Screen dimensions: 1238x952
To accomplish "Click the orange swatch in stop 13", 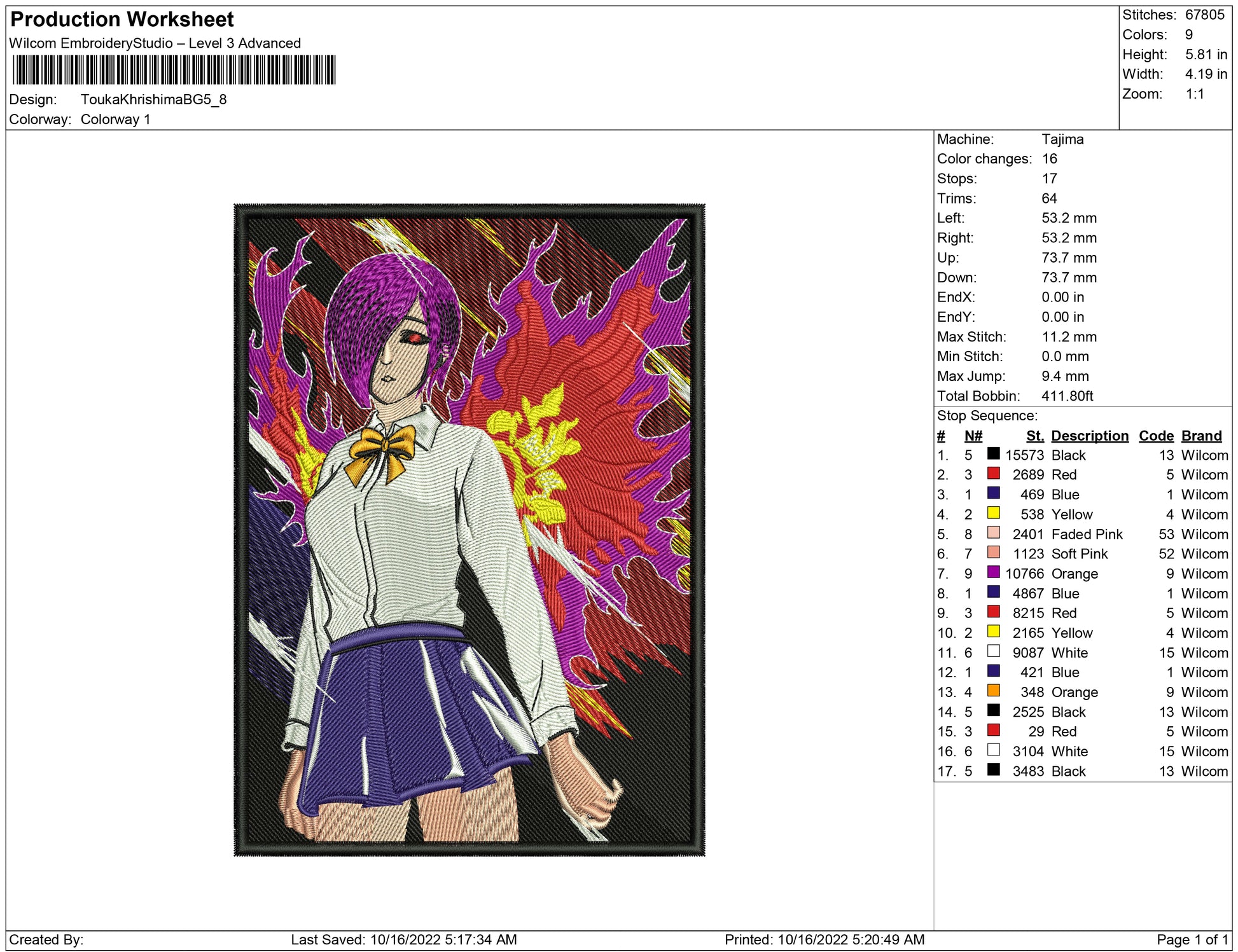I will [993, 690].
